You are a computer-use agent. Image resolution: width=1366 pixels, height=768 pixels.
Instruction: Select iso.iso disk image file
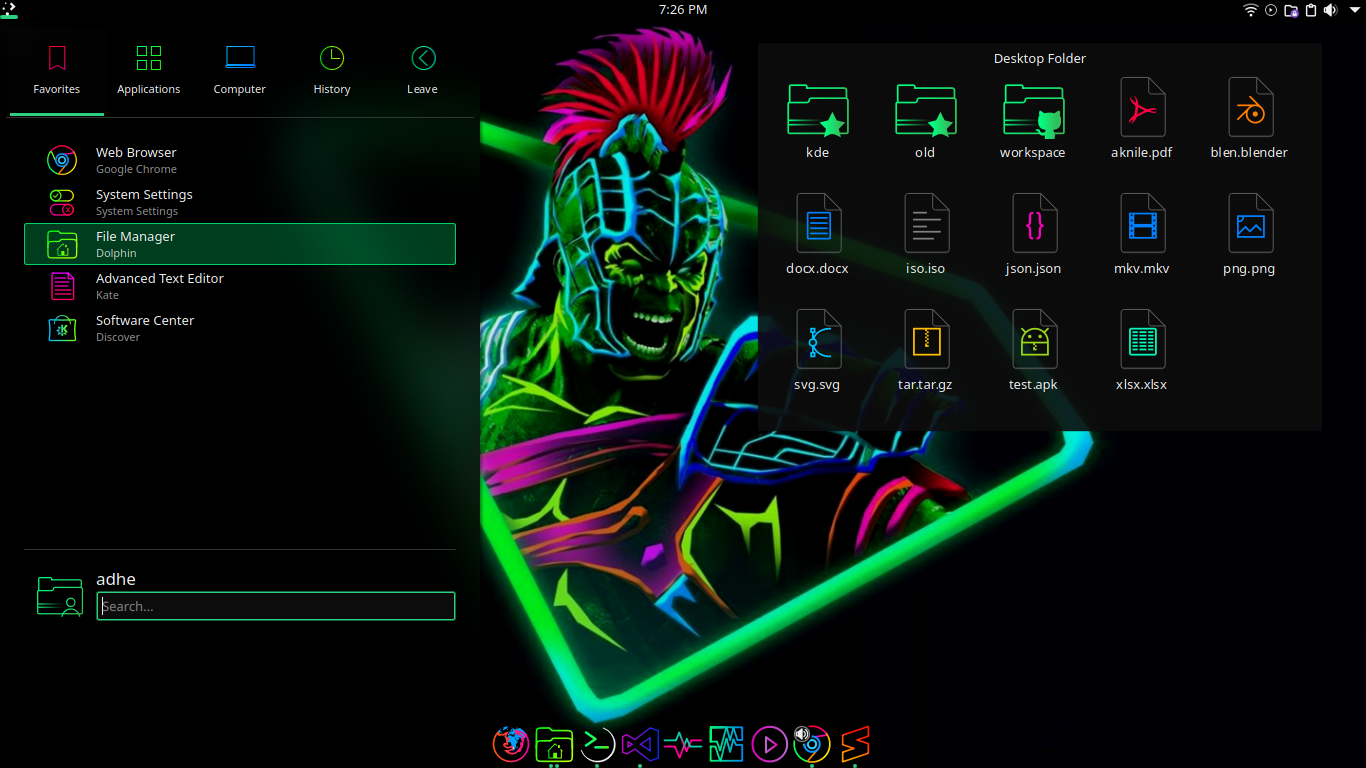pos(925,236)
